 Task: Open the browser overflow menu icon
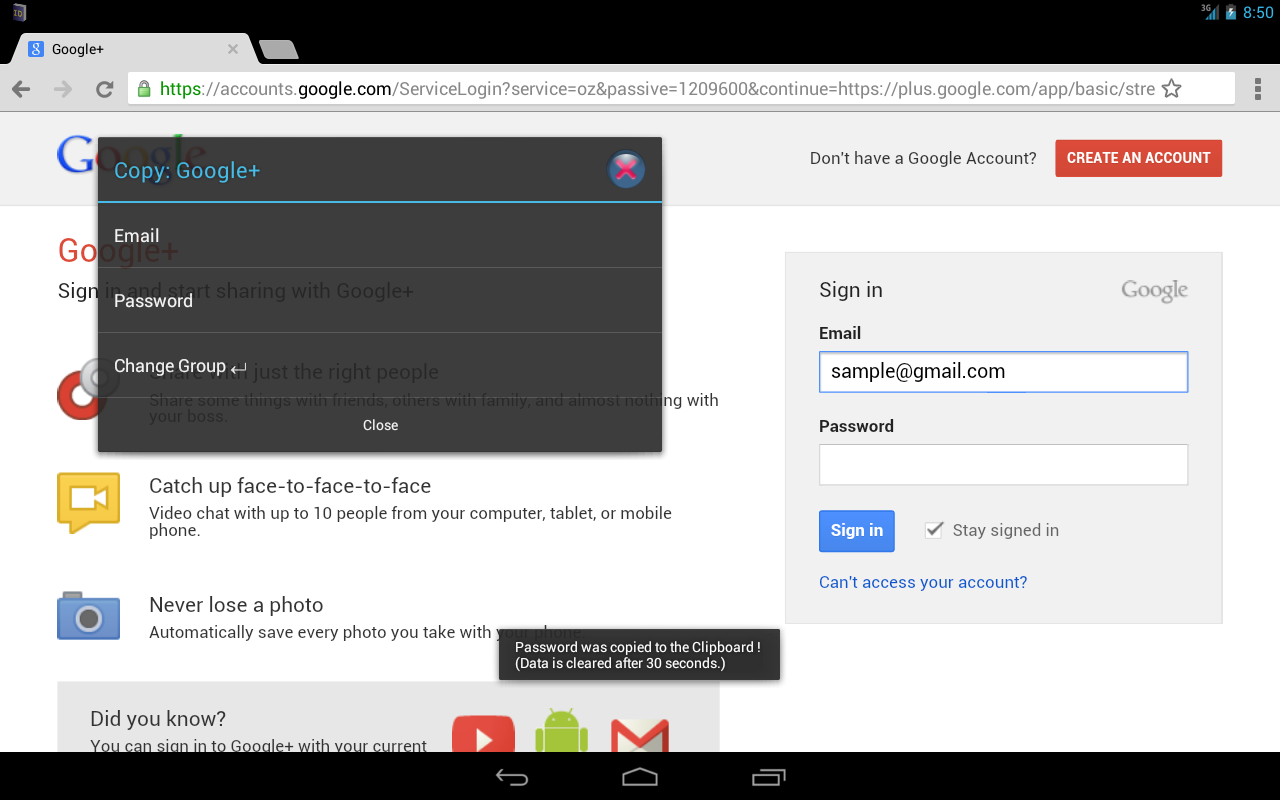click(x=1258, y=88)
